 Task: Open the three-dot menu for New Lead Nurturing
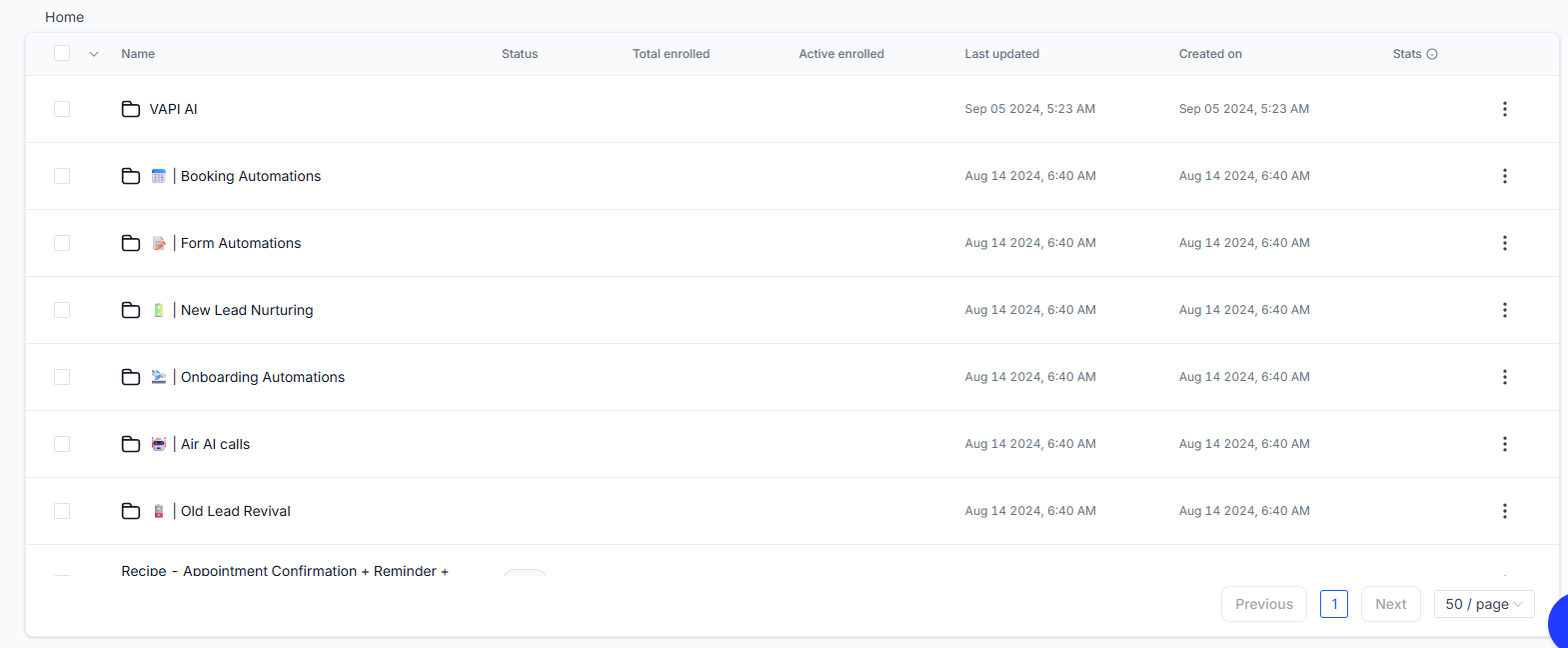click(1505, 310)
